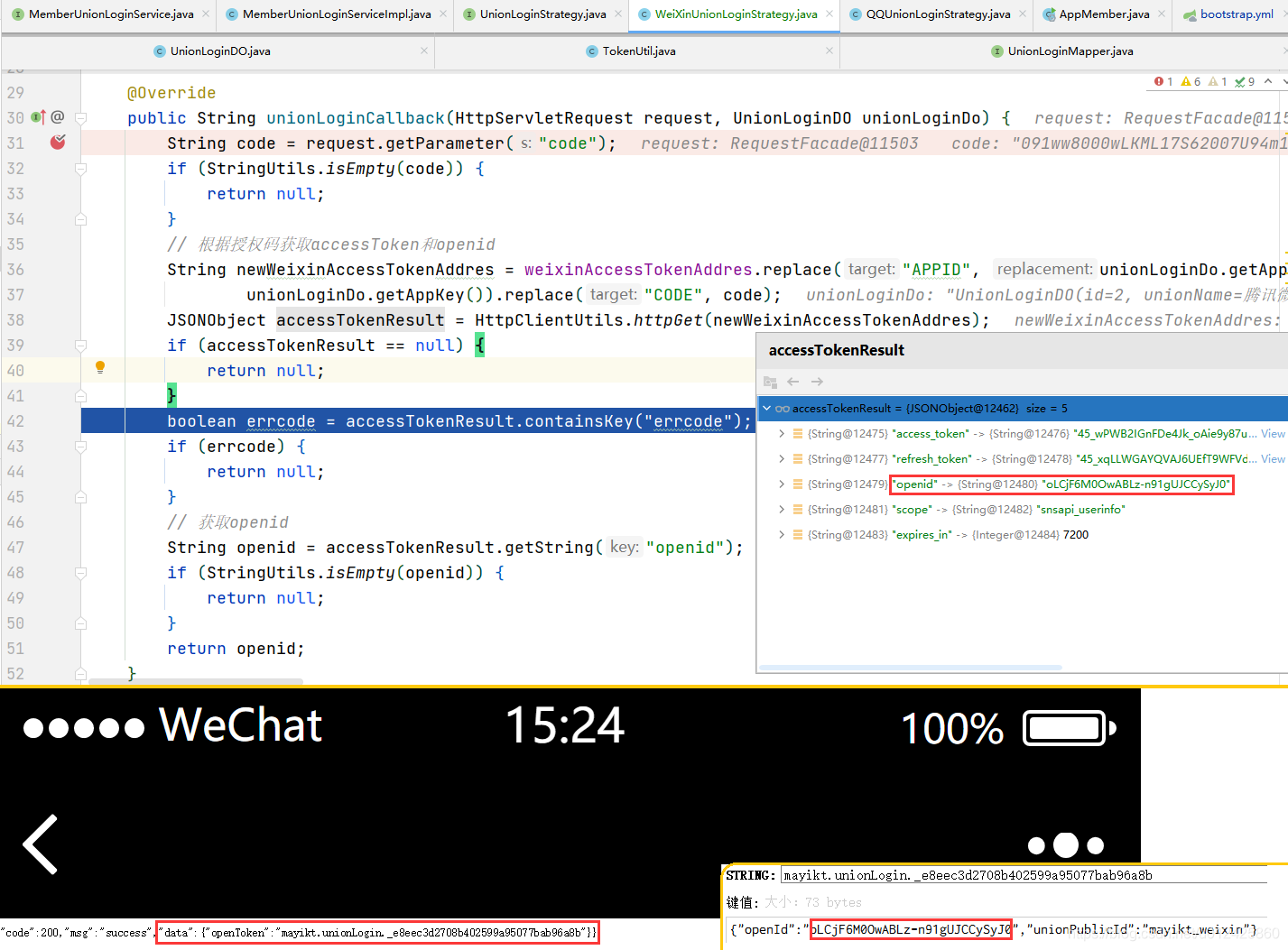Click the editor's horizontal scrollbar
1288x950 pixels.
[x=196, y=681]
